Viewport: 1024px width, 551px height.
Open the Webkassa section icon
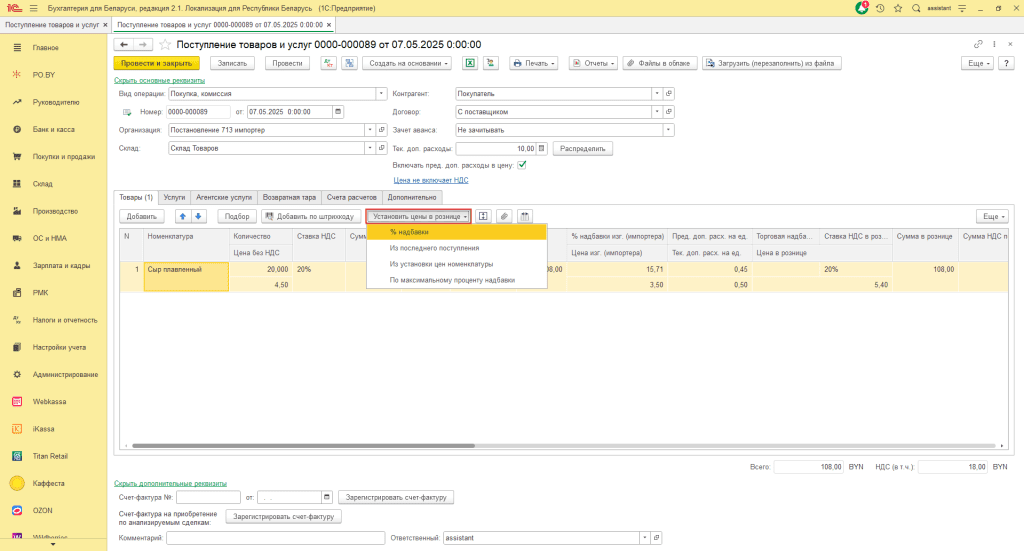coord(17,401)
